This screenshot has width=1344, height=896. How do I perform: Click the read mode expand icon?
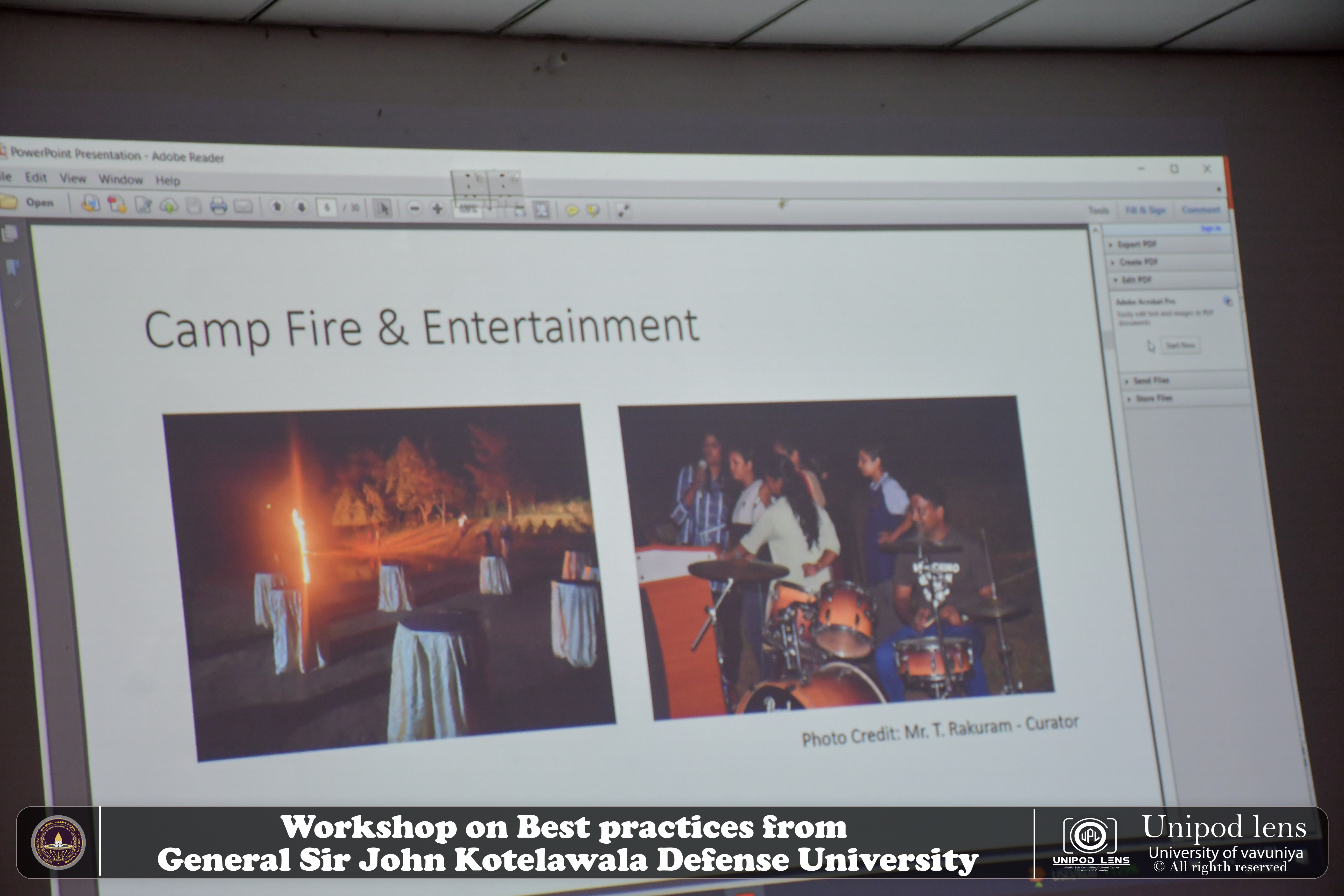tap(623, 211)
